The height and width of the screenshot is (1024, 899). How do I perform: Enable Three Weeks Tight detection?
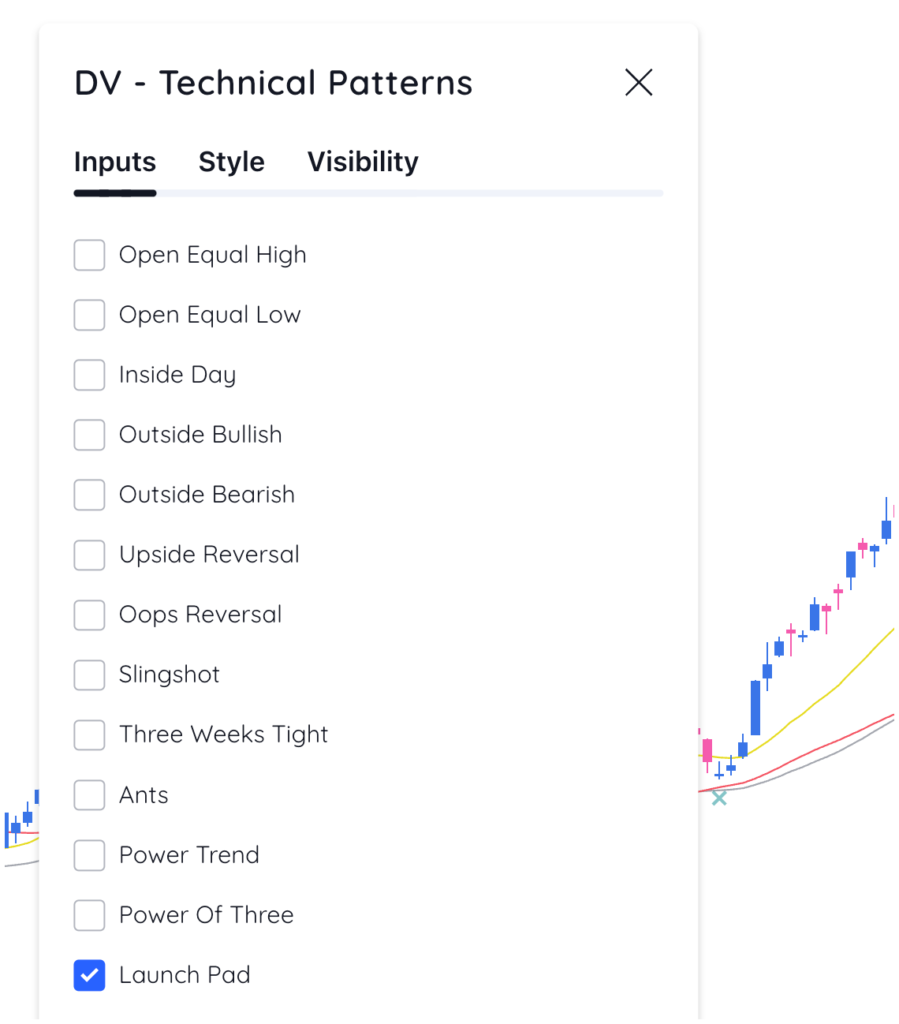[x=89, y=735]
